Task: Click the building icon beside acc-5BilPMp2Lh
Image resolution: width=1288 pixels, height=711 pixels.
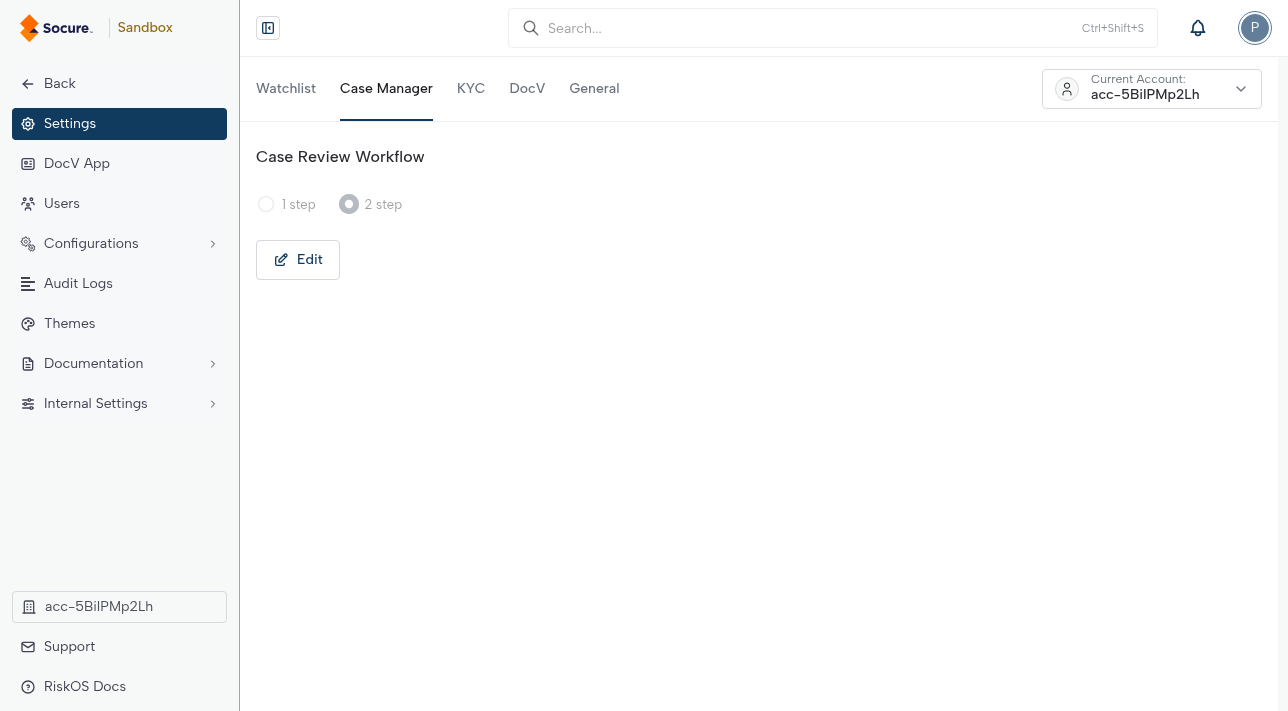Action: point(29,607)
